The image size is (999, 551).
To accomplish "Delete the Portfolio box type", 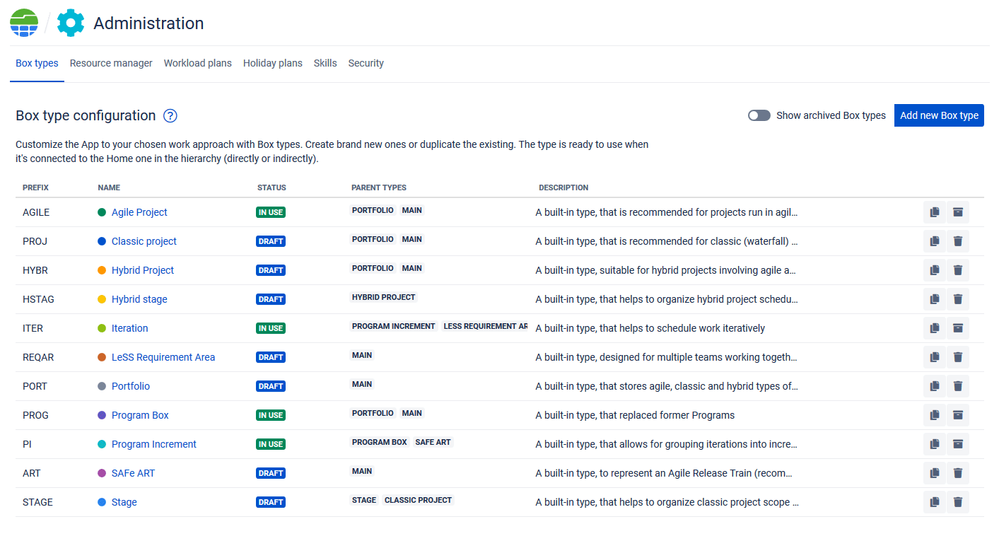I will [x=958, y=386].
